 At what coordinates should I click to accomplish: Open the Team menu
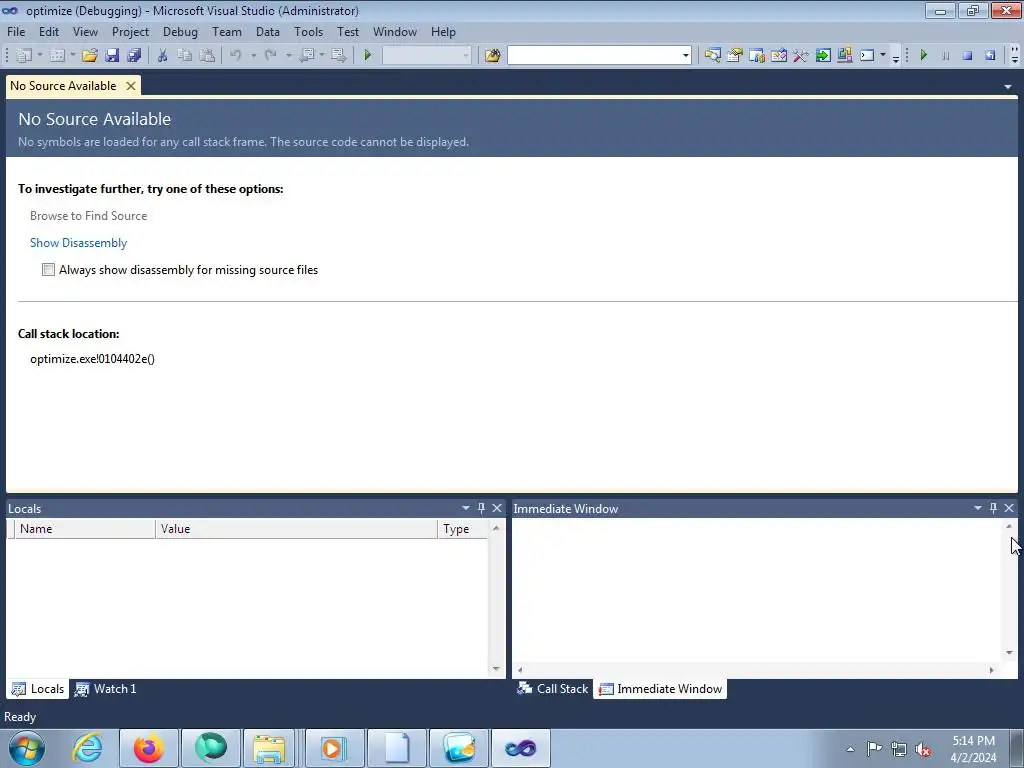click(227, 31)
